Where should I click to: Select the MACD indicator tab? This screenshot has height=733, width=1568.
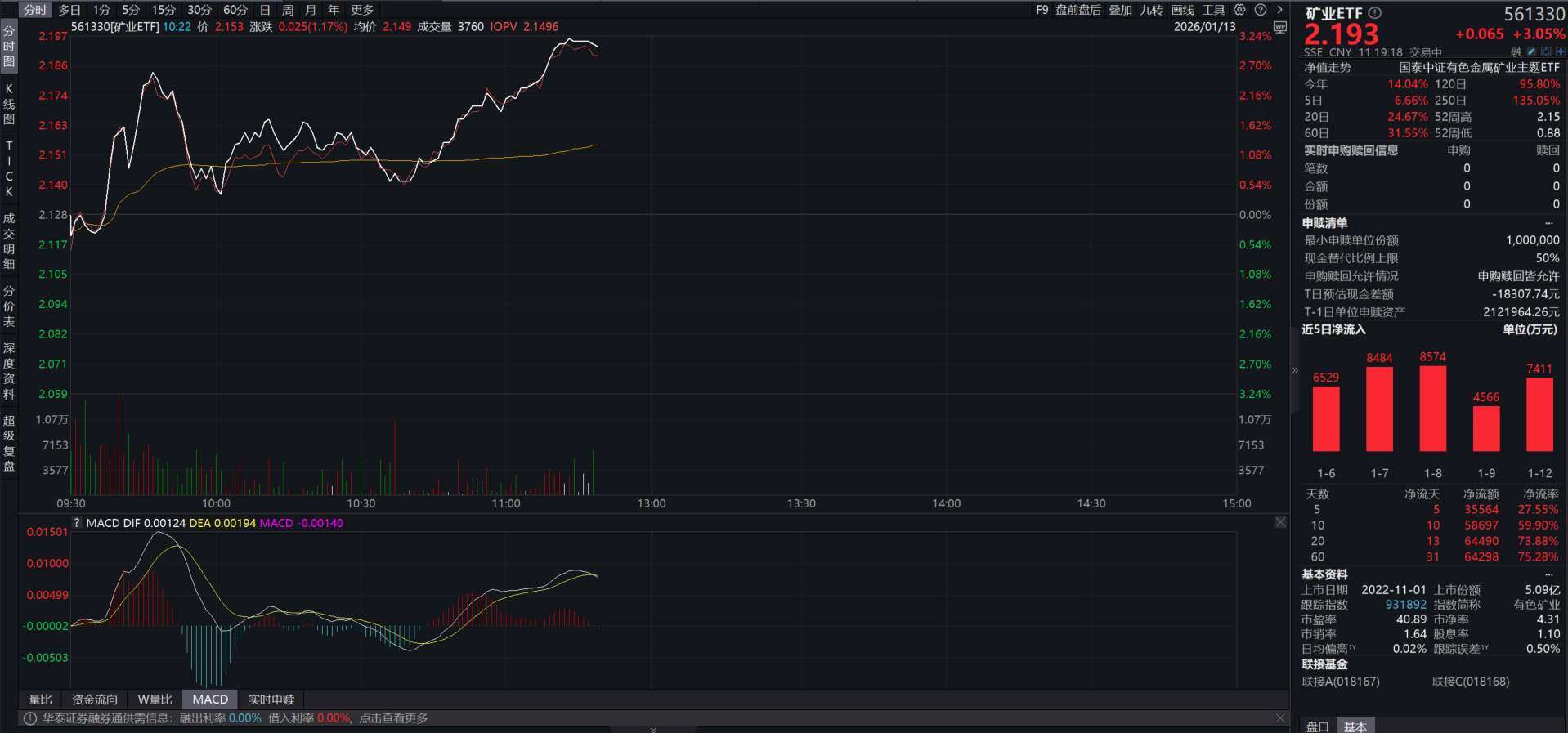click(x=210, y=699)
